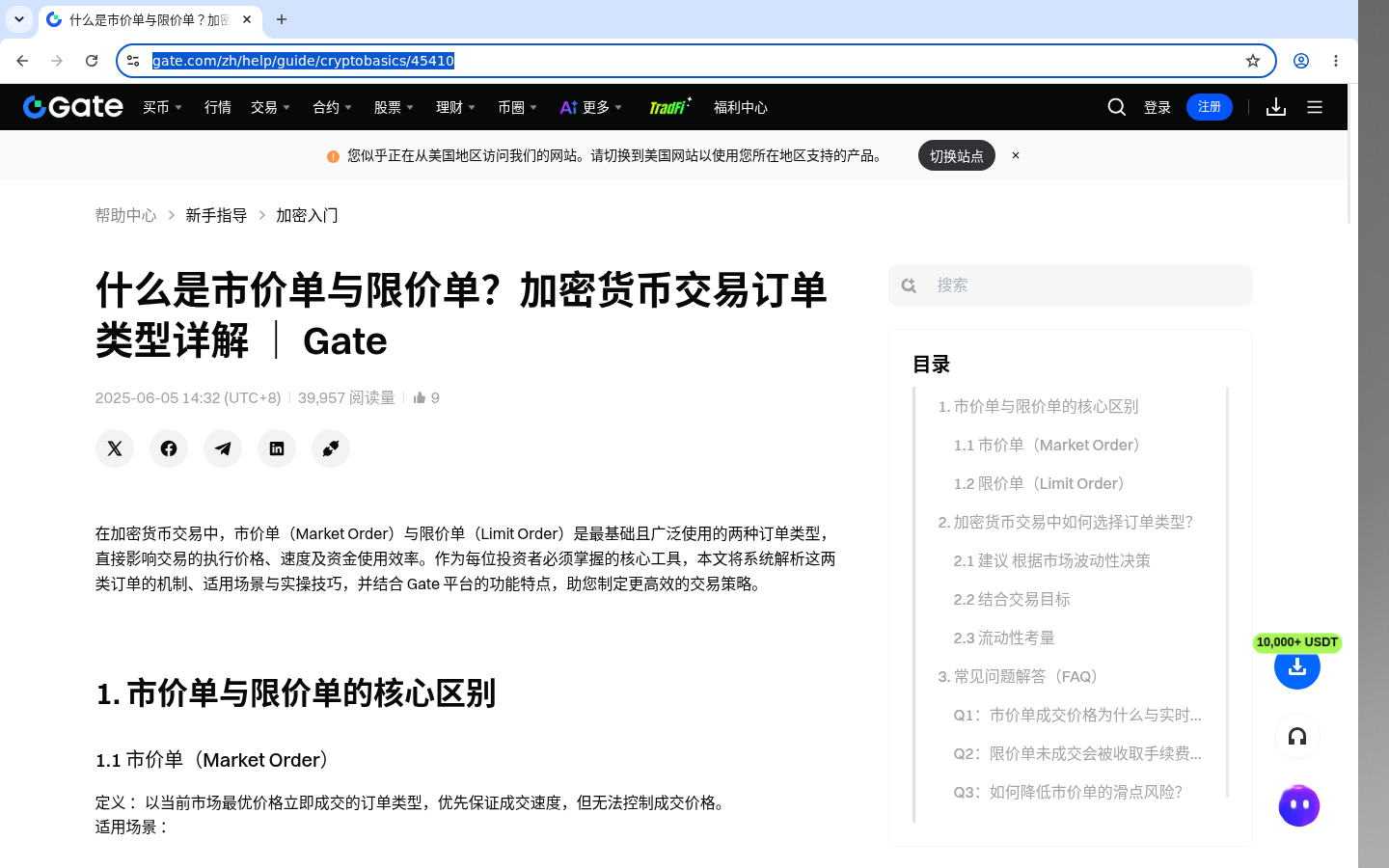The width and height of the screenshot is (1389, 868).
Task: Open Chrome three-dot menu
Action: pyautogui.click(x=1336, y=61)
